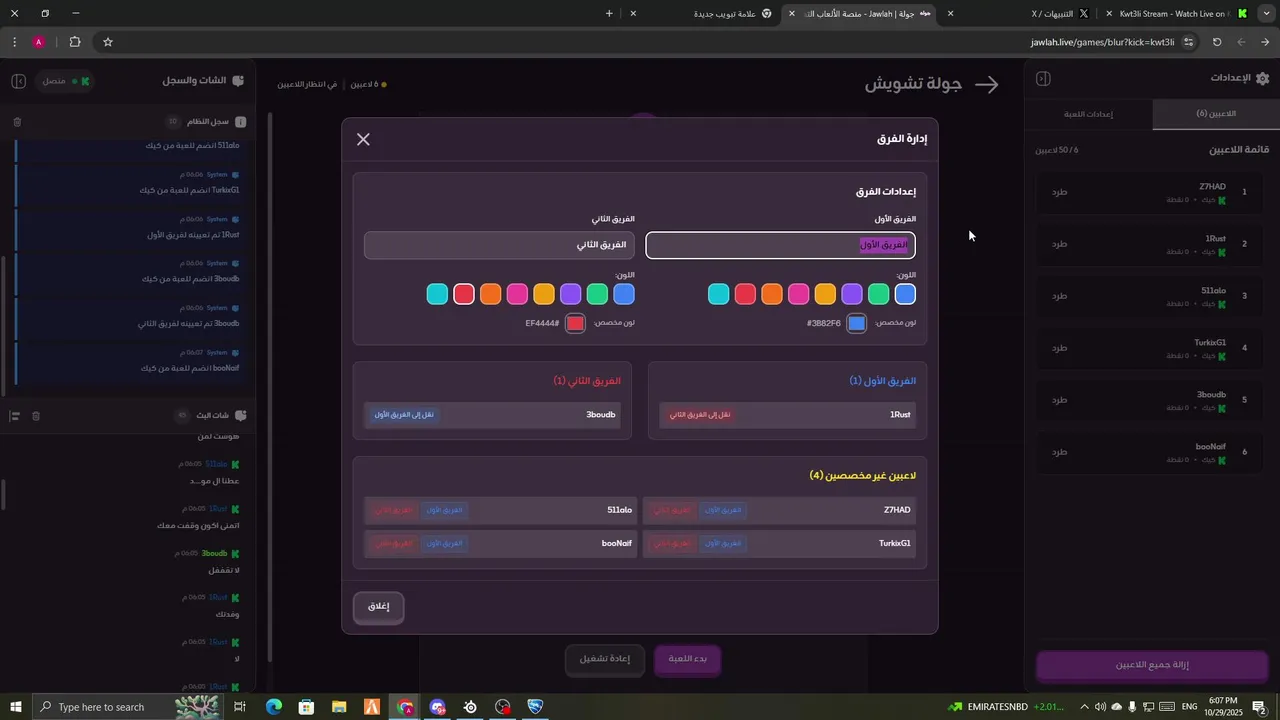Pick cyan swatch for second team
This screenshot has width=1280, height=720.
(x=437, y=294)
